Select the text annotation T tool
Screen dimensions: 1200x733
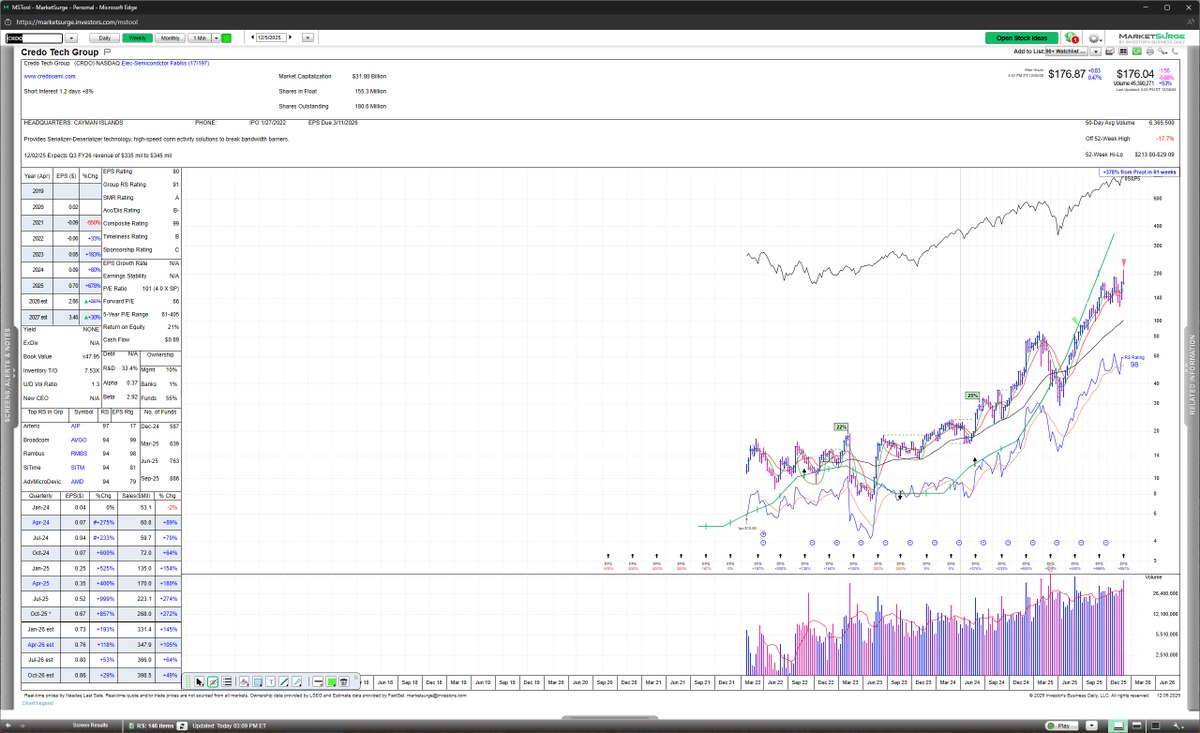271,682
